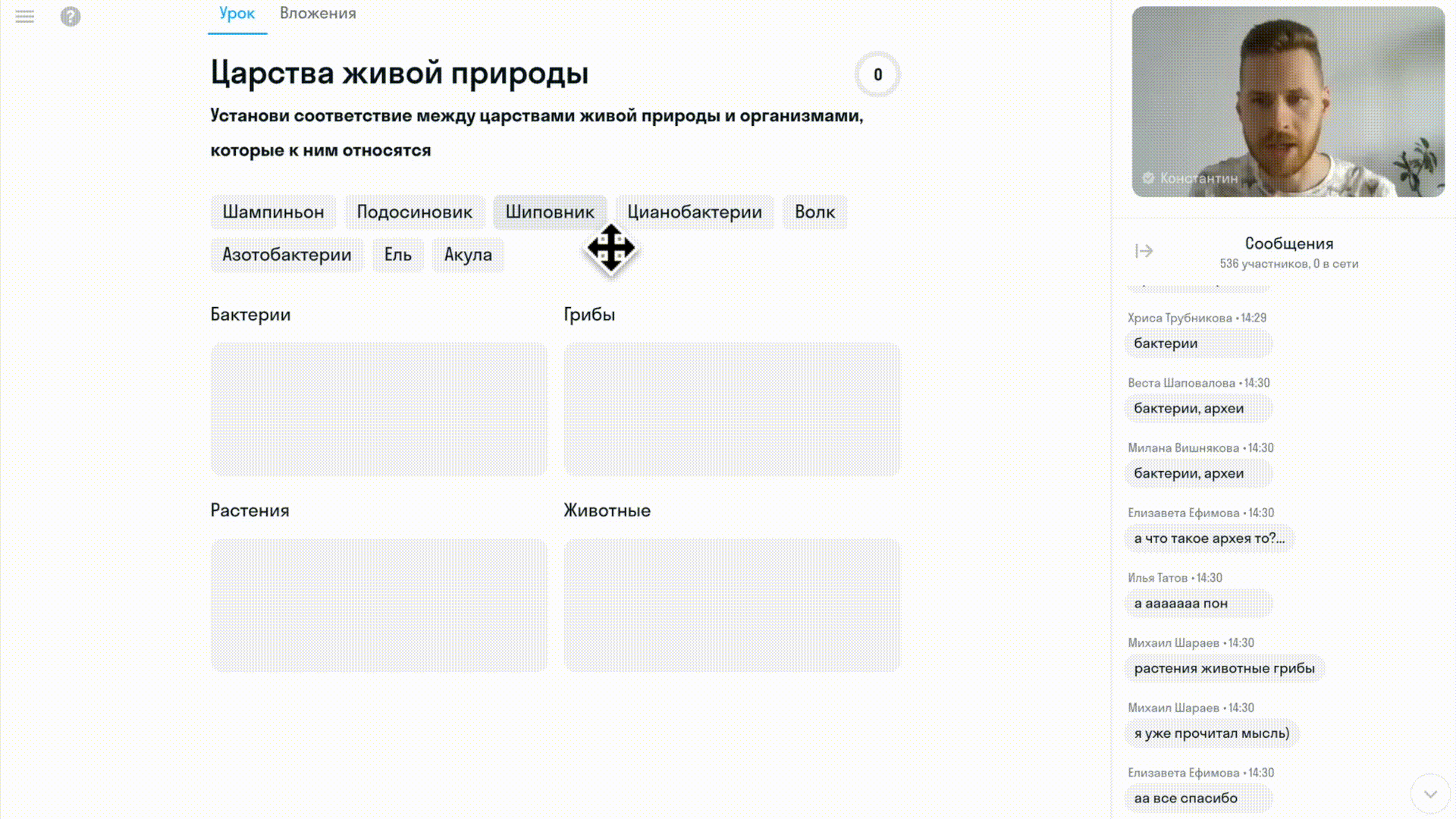
Task: Open the Вложения tab
Action: click(x=318, y=14)
